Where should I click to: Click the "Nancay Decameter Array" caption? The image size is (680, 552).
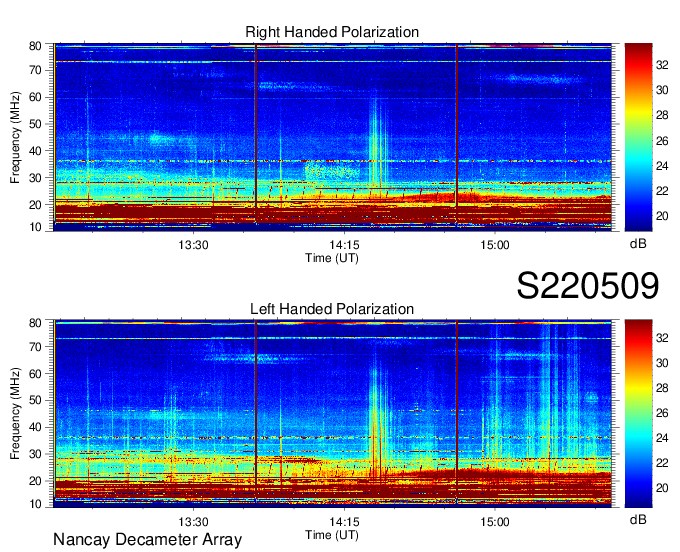point(147,540)
